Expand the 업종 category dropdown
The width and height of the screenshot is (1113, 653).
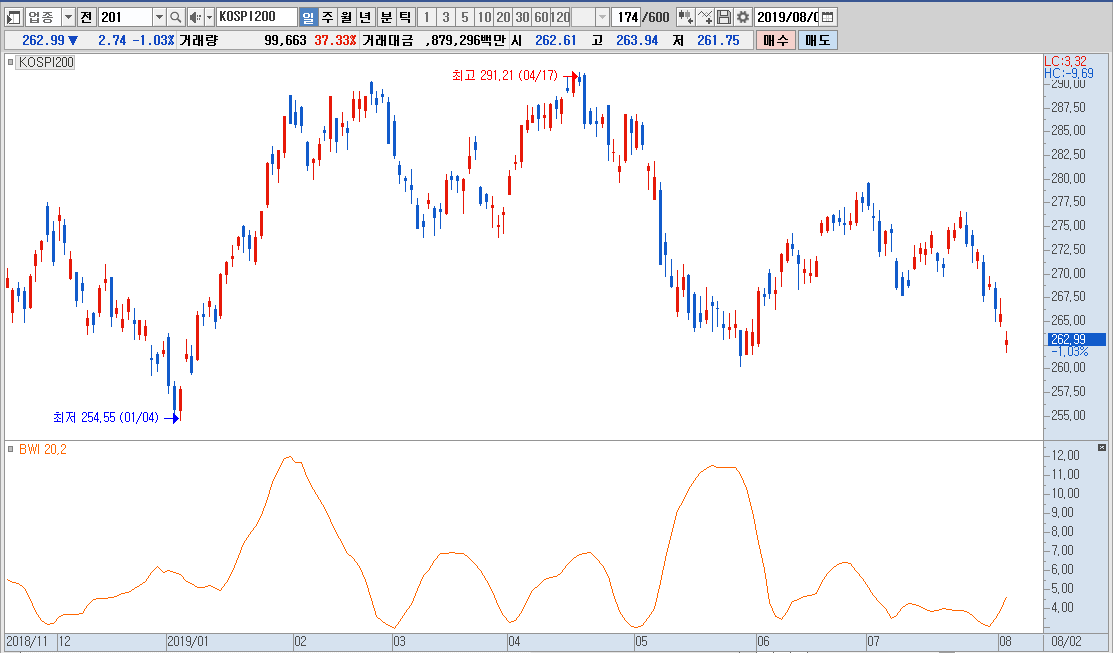(67, 17)
